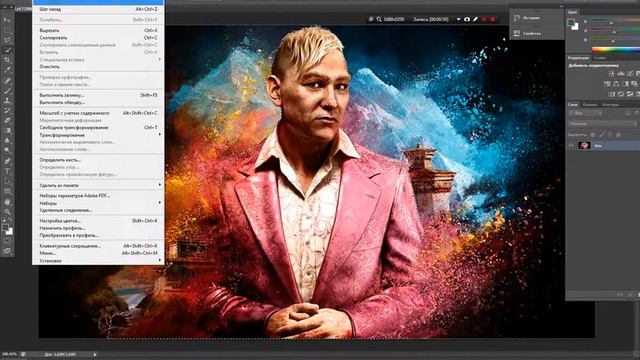Toggle lock image pixels (brush icon)

click(x=602, y=134)
